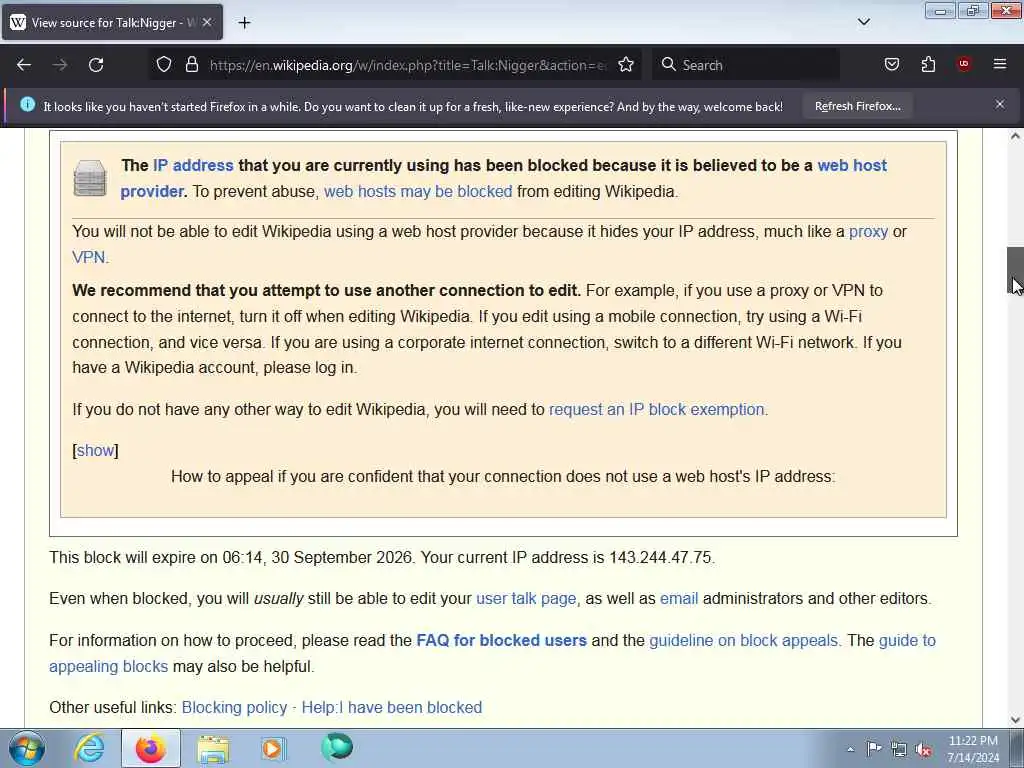Open the Firefox hamburger menu
1024x768 pixels.
coord(1000,64)
